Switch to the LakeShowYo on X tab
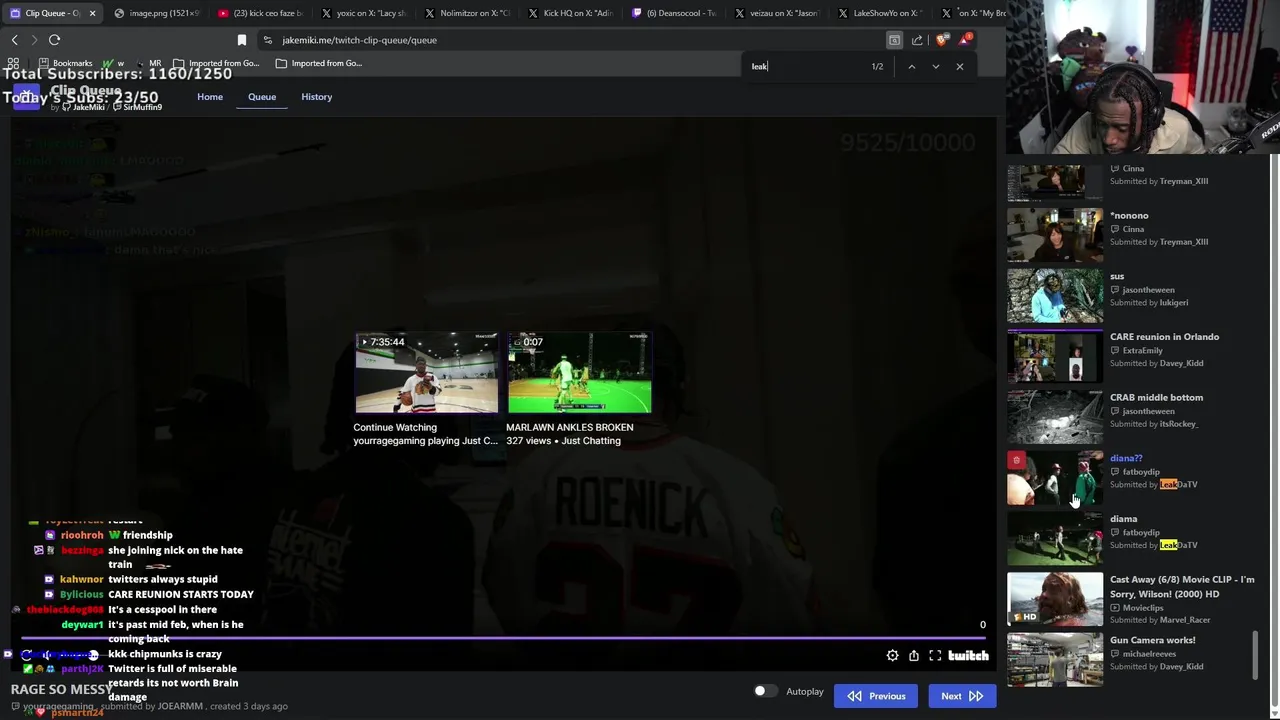The height and width of the screenshot is (720, 1280). tap(881, 13)
